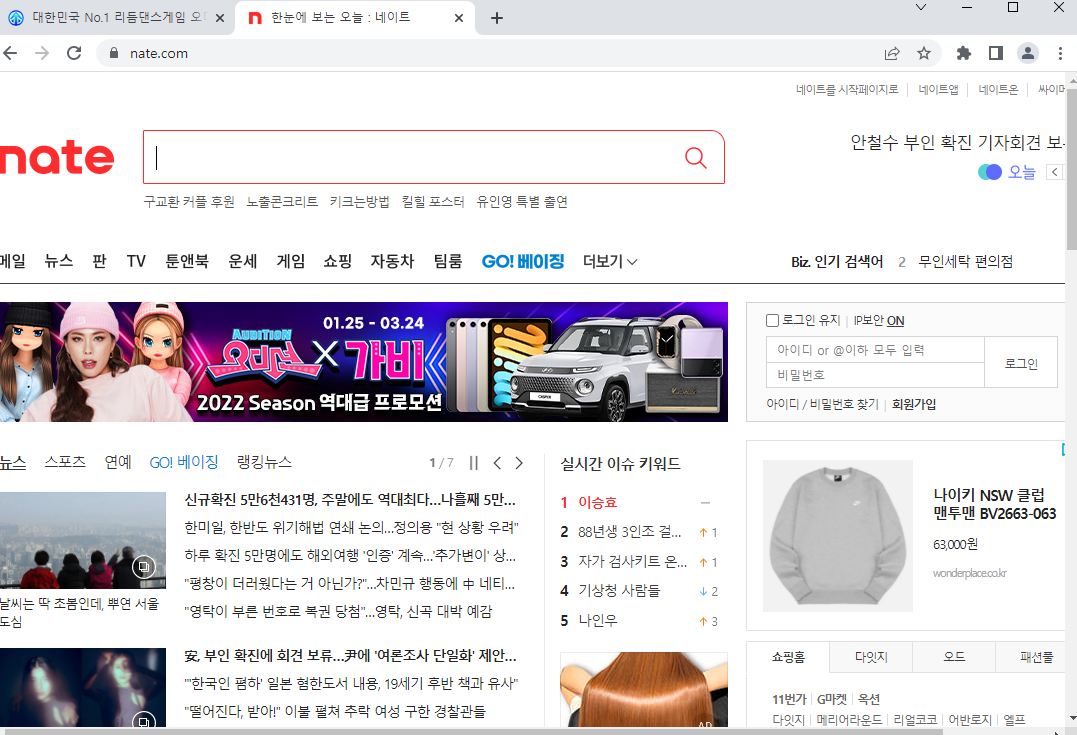The image size is (1077, 735).
Task: Open the Audition x 가비 promotion banner
Action: (x=364, y=361)
